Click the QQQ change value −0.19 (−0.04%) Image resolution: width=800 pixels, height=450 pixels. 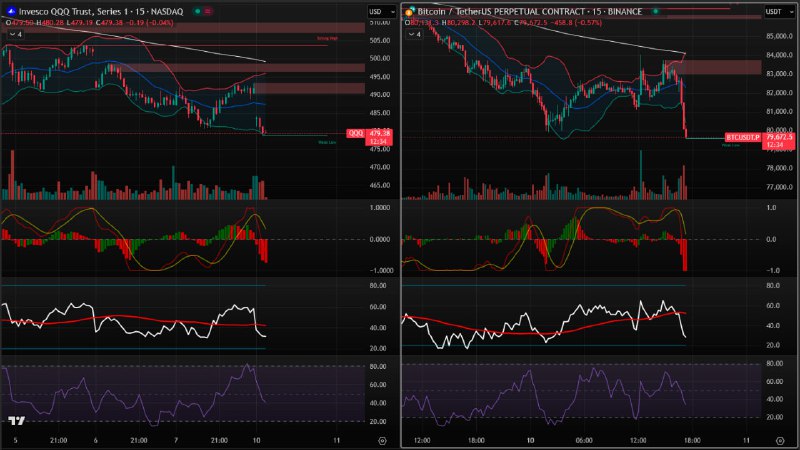coord(149,22)
